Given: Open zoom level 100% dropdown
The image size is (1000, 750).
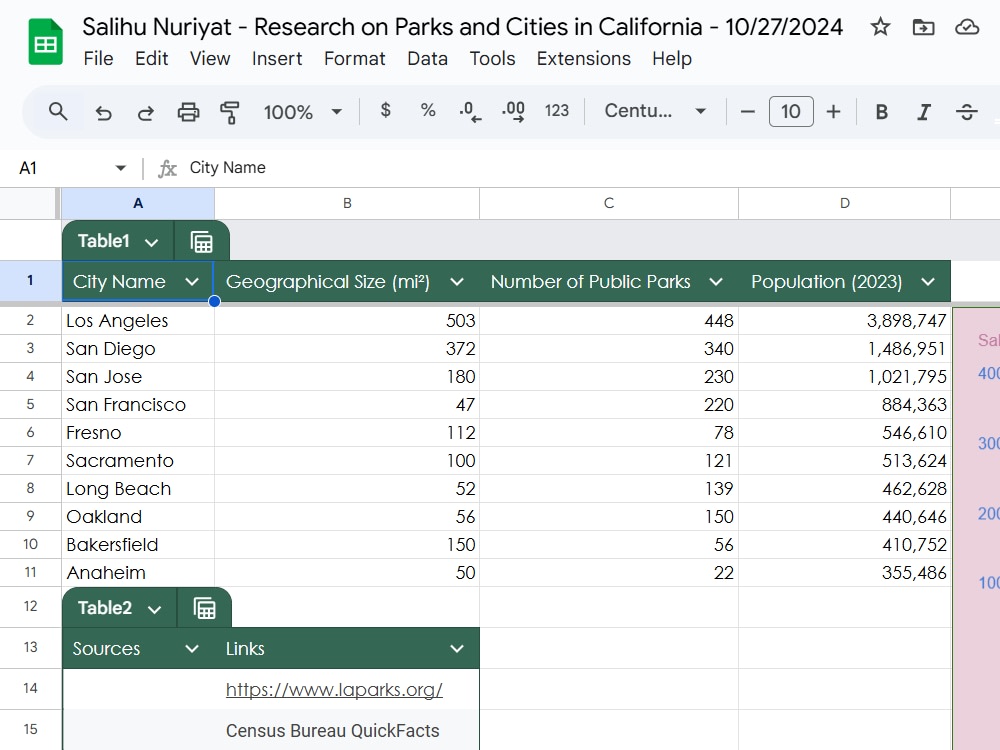Looking at the screenshot, I should (303, 112).
